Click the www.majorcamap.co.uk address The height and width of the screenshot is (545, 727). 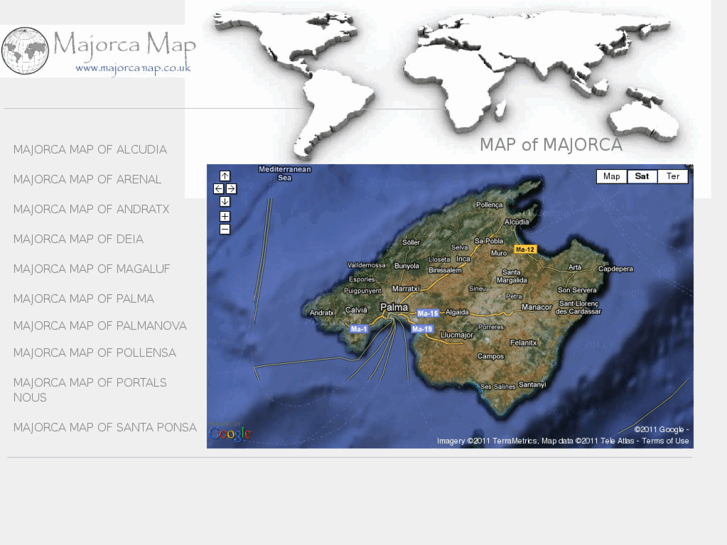pos(133,68)
